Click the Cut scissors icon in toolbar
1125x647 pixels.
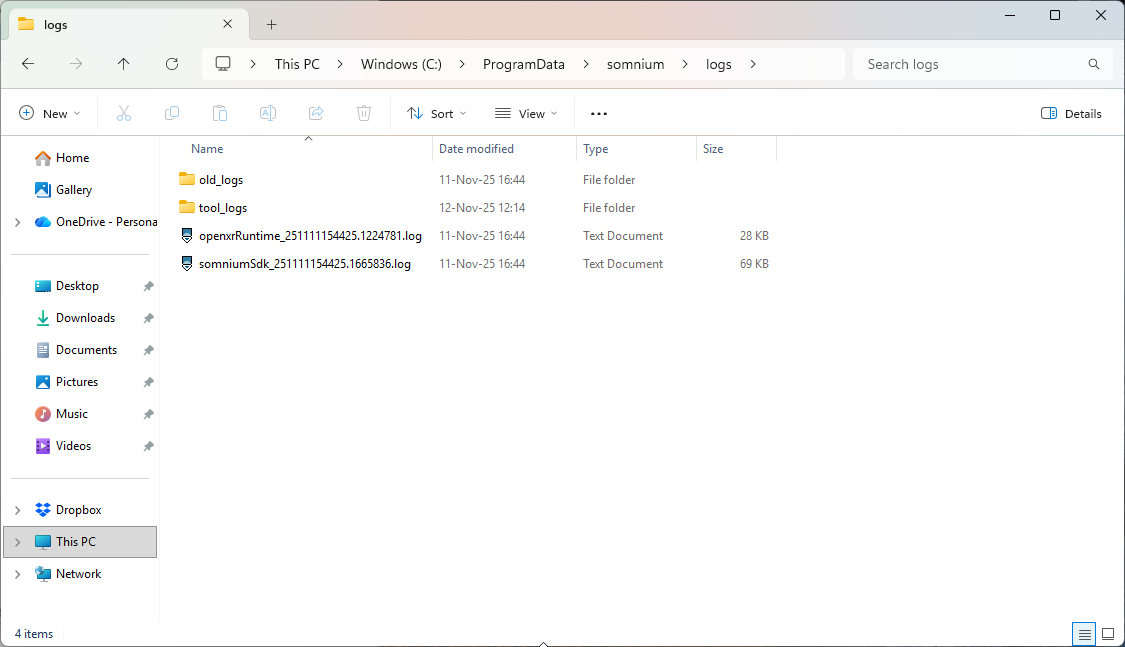pyautogui.click(x=124, y=114)
